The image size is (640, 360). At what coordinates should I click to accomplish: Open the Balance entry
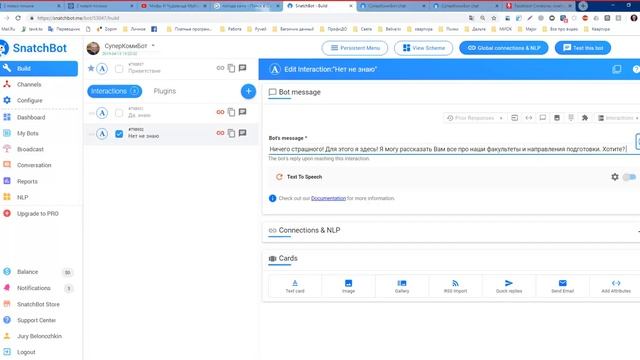pos(27,272)
